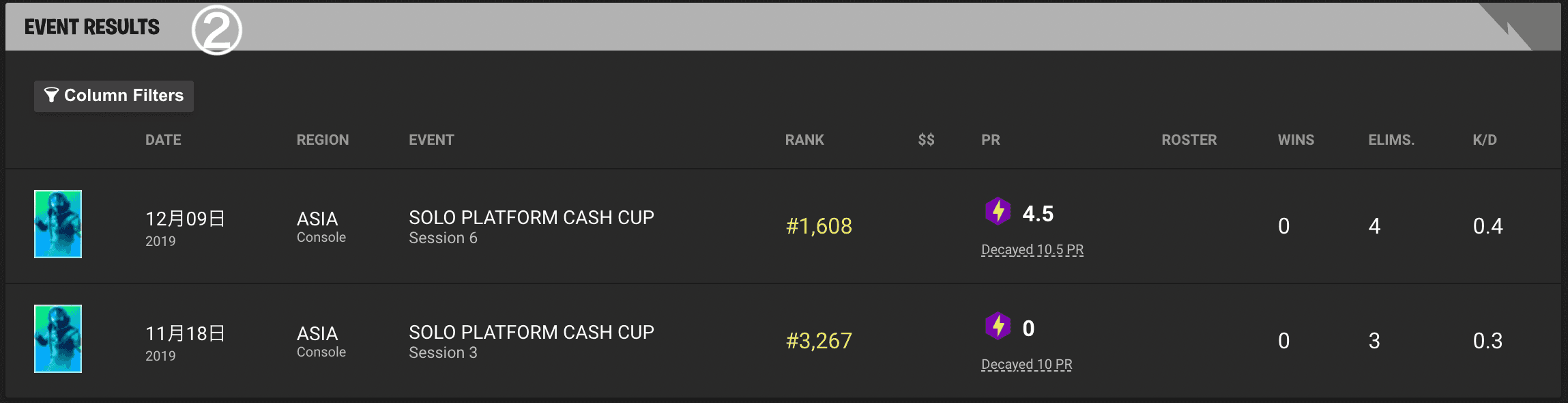This screenshot has height=403, width=1568.
Task: Click the purple PR lightning icon beside 4.5
Action: coord(998,212)
